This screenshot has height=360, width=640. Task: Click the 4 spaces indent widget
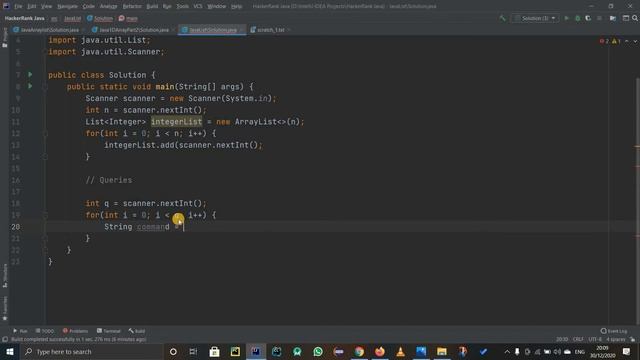(616, 339)
